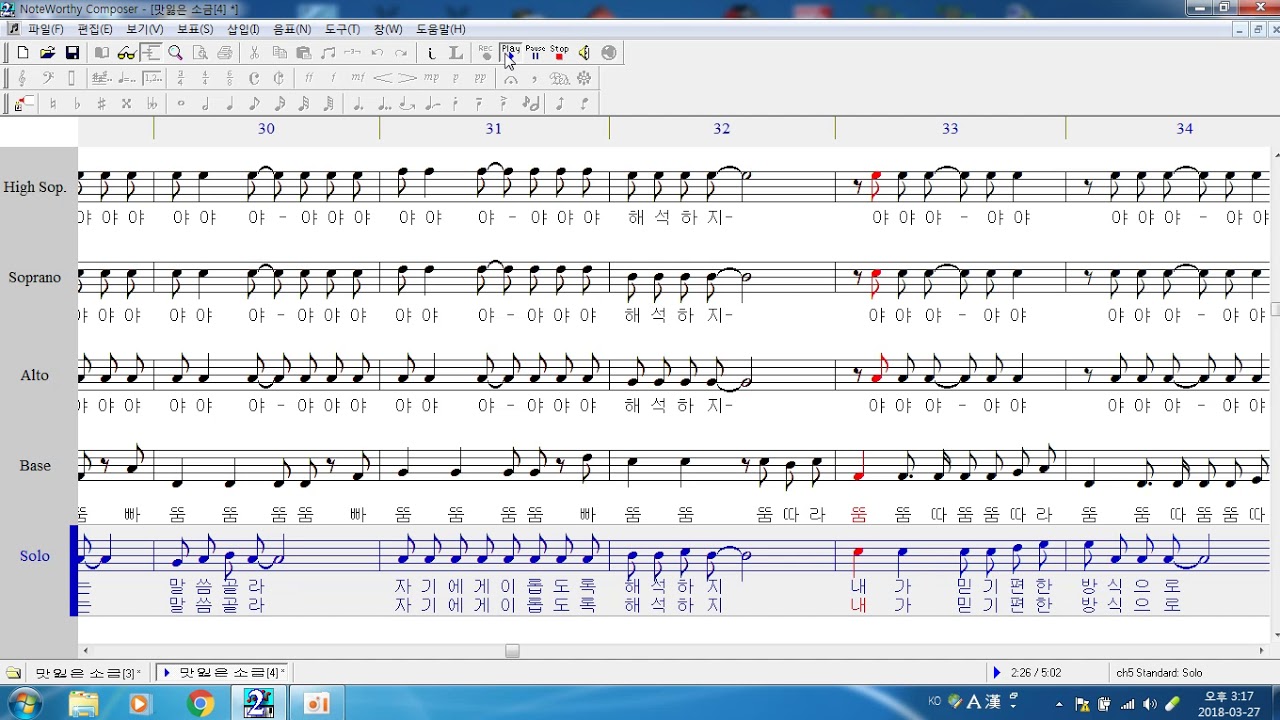The width and height of the screenshot is (1280, 720).
Task: Open the 도움말(H) menu
Action: click(441, 29)
